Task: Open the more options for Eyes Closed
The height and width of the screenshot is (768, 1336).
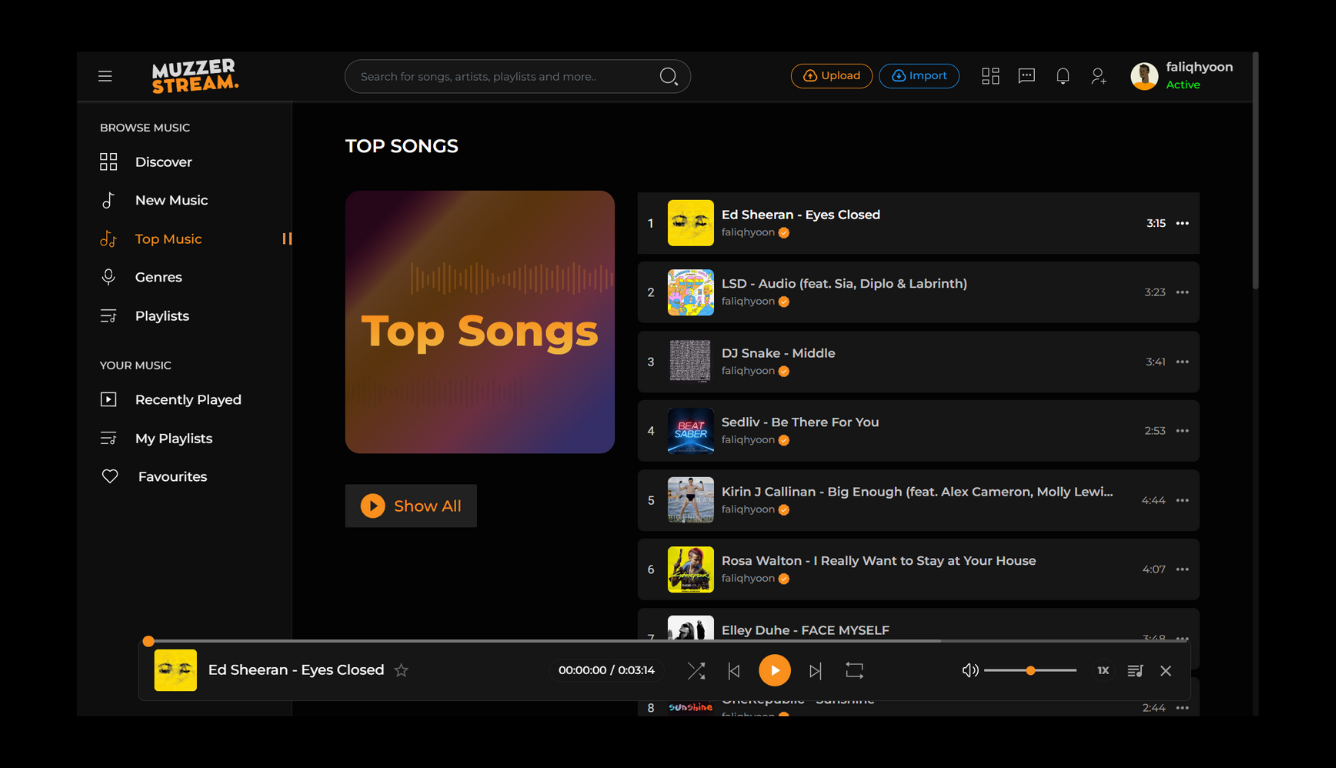Action: [x=1182, y=224]
